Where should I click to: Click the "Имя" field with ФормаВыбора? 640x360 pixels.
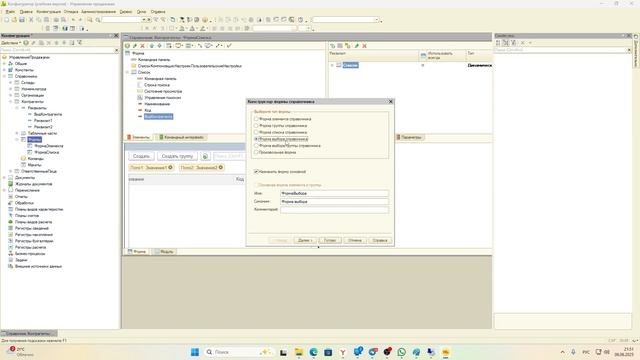pyautogui.click(x=334, y=193)
